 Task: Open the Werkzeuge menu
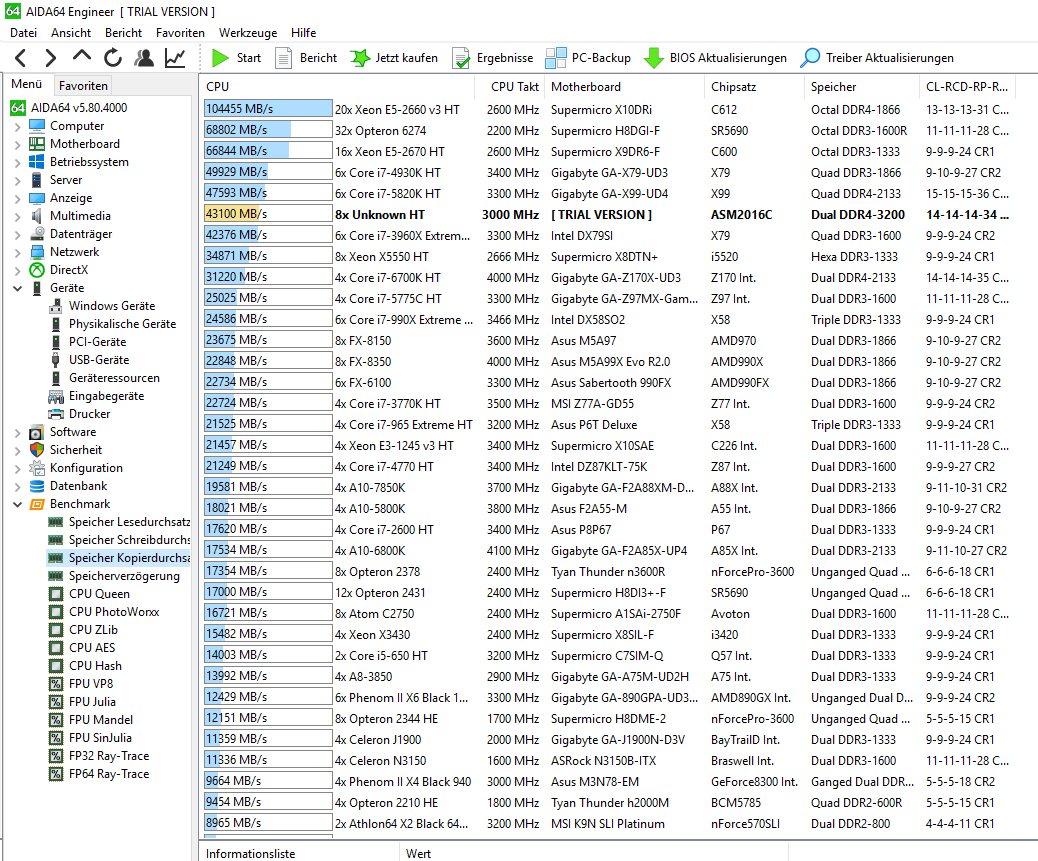click(x=248, y=32)
